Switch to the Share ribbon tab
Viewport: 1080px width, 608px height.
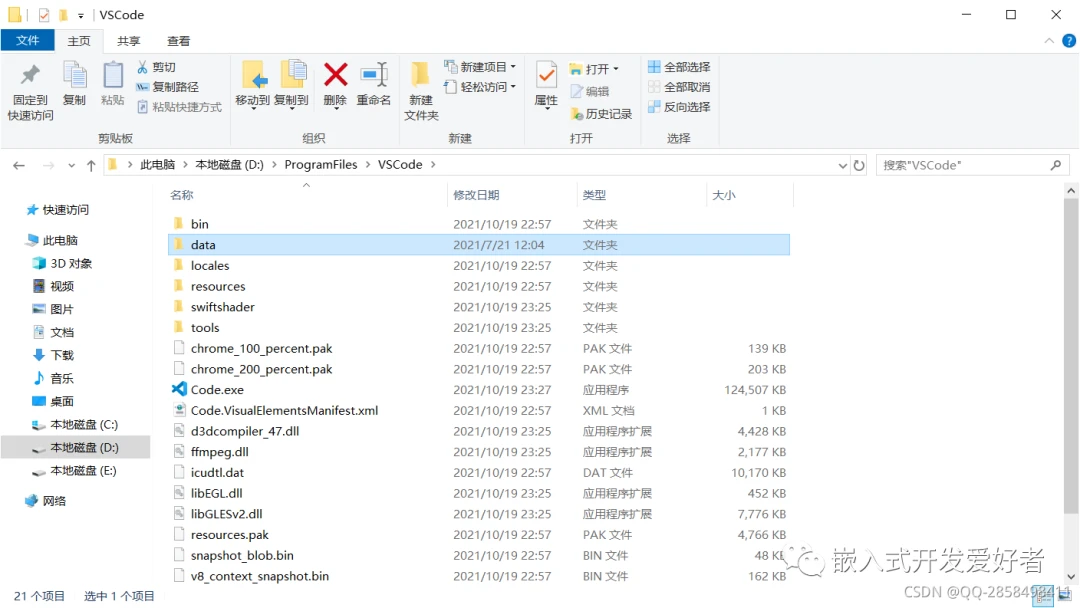coord(128,41)
